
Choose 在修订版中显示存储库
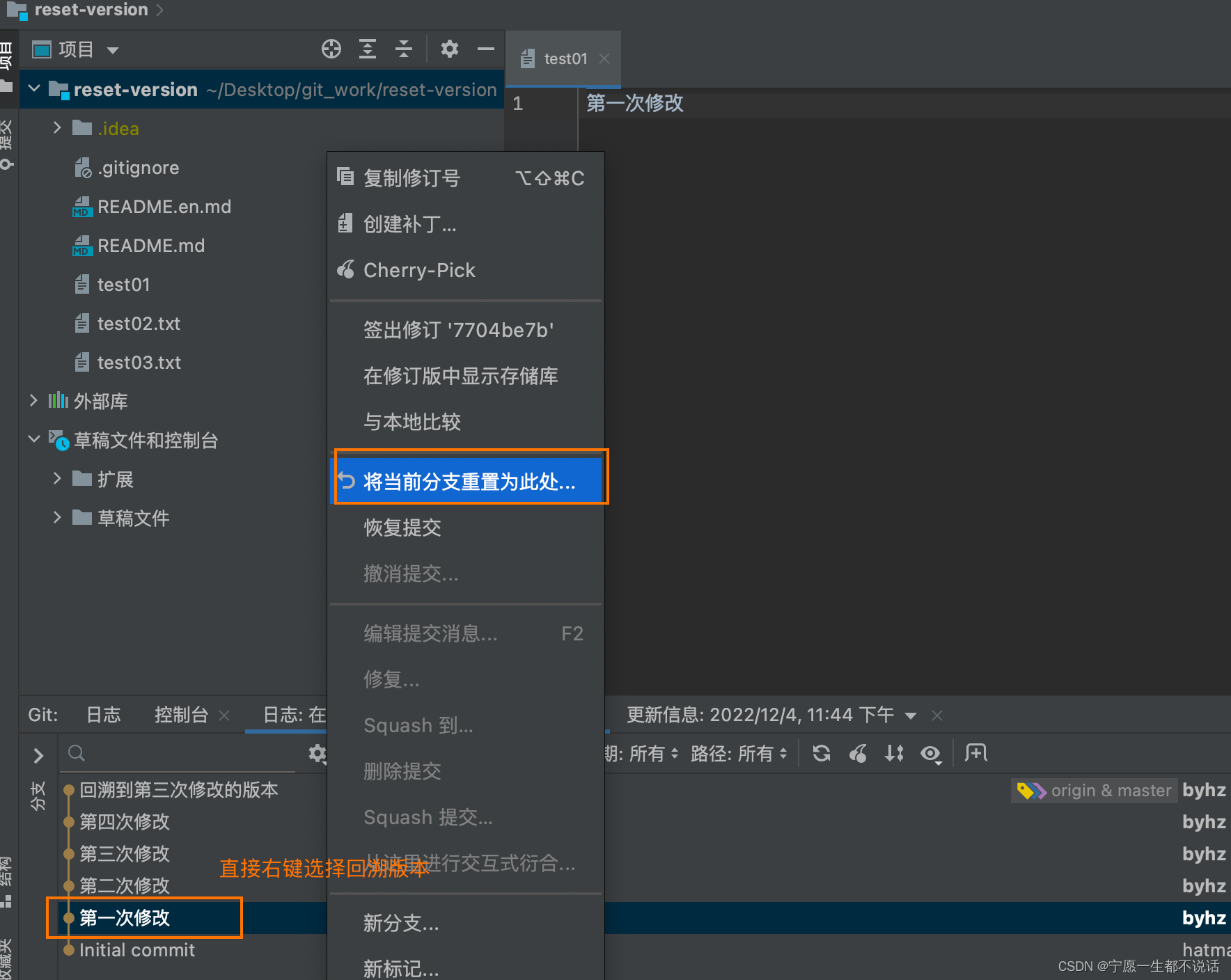pos(465,376)
